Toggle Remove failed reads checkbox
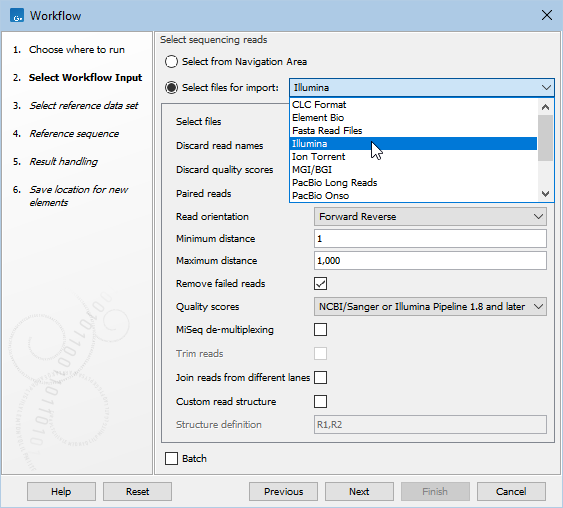 (x=320, y=283)
